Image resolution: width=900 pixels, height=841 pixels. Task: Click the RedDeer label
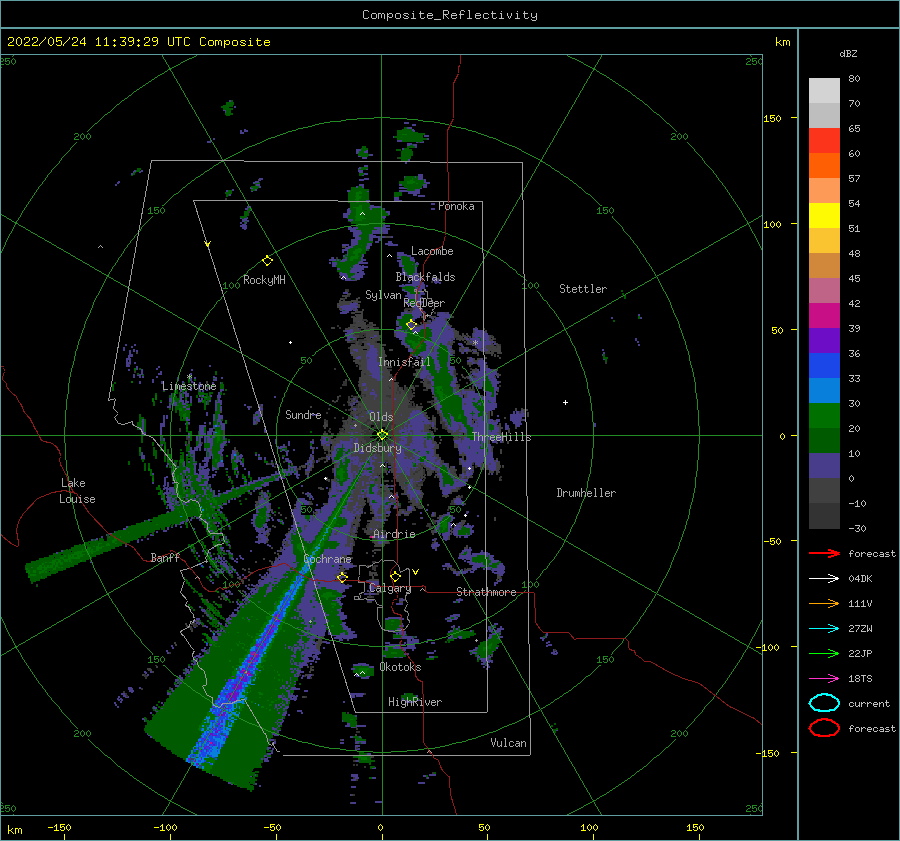click(424, 303)
